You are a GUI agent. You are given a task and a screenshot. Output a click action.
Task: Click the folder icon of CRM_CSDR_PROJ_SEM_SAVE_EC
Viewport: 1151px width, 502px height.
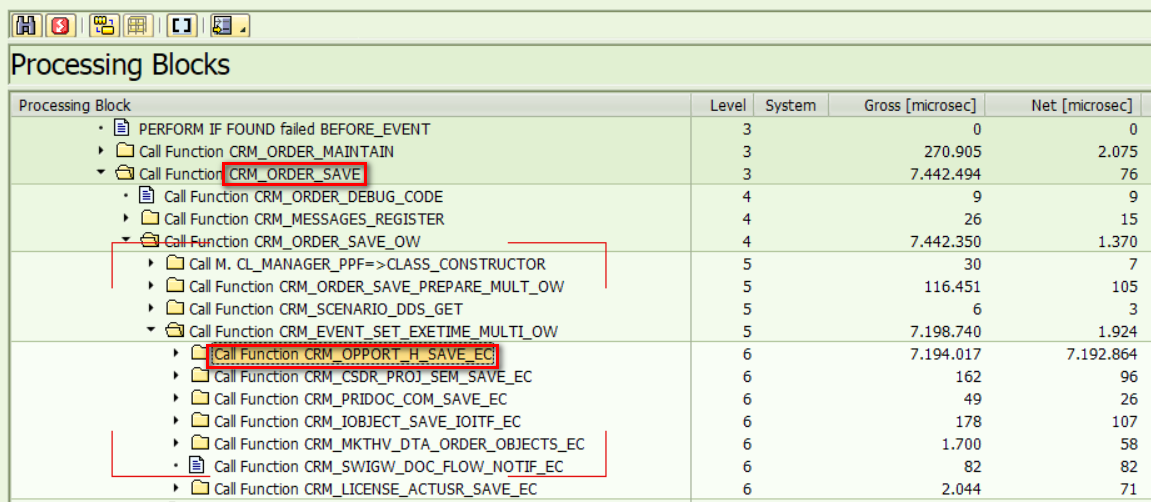tap(200, 376)
